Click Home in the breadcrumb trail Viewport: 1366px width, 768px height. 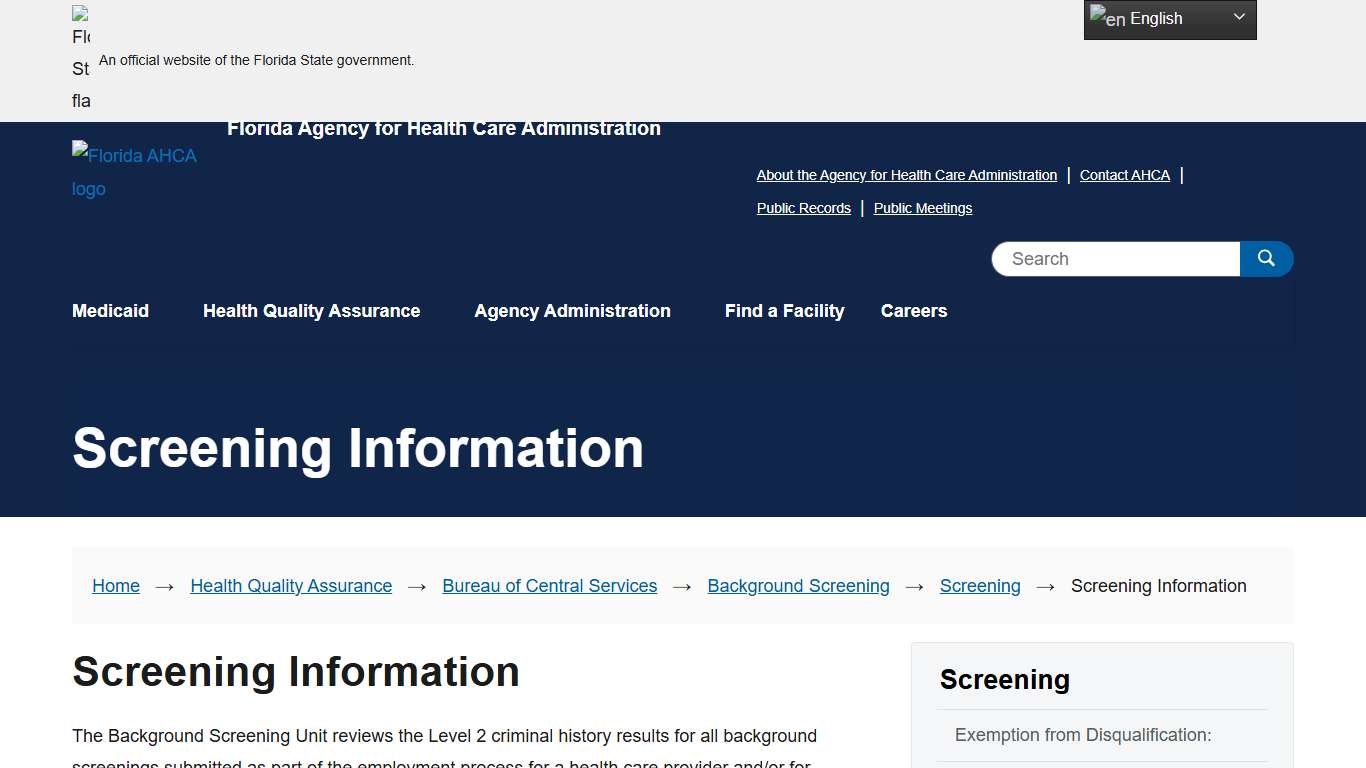click(115, 585)
